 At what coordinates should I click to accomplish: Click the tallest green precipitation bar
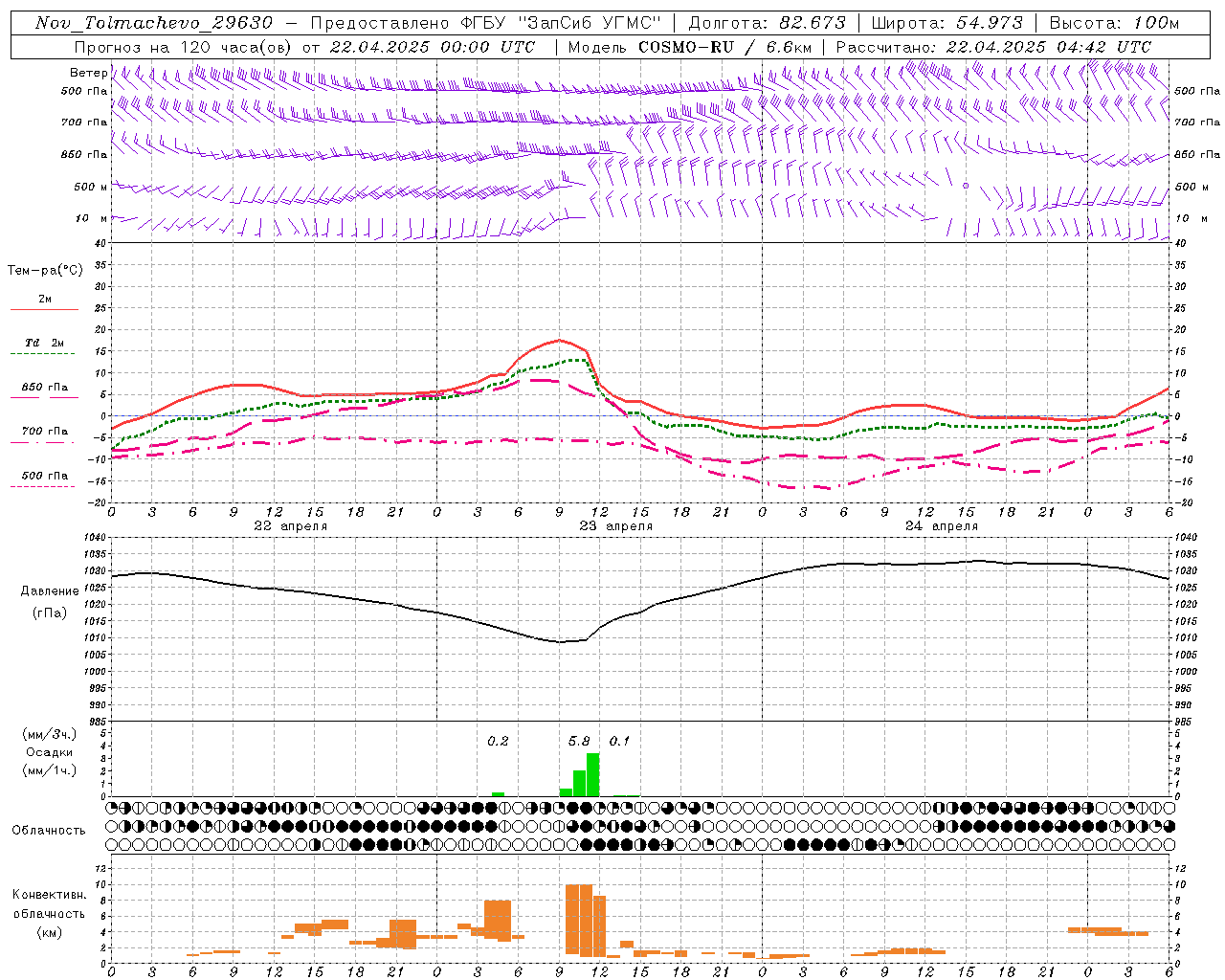[x=592, y=775]
